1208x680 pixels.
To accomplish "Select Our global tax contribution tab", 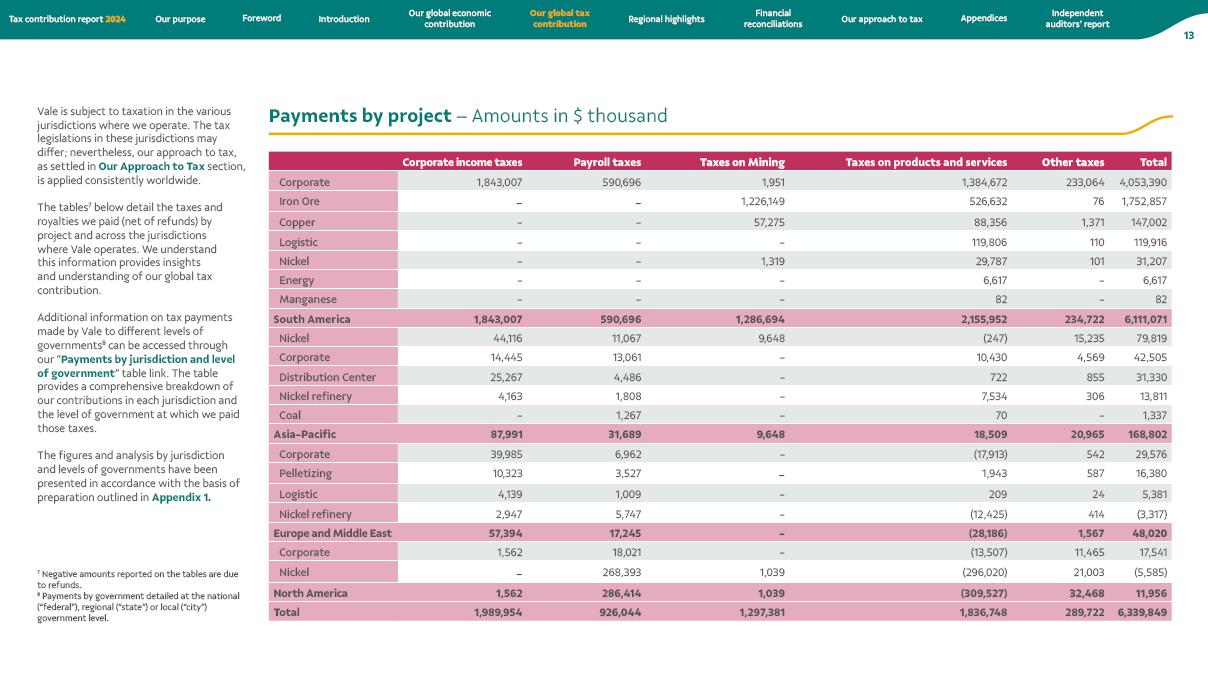I will click(558, 19).
